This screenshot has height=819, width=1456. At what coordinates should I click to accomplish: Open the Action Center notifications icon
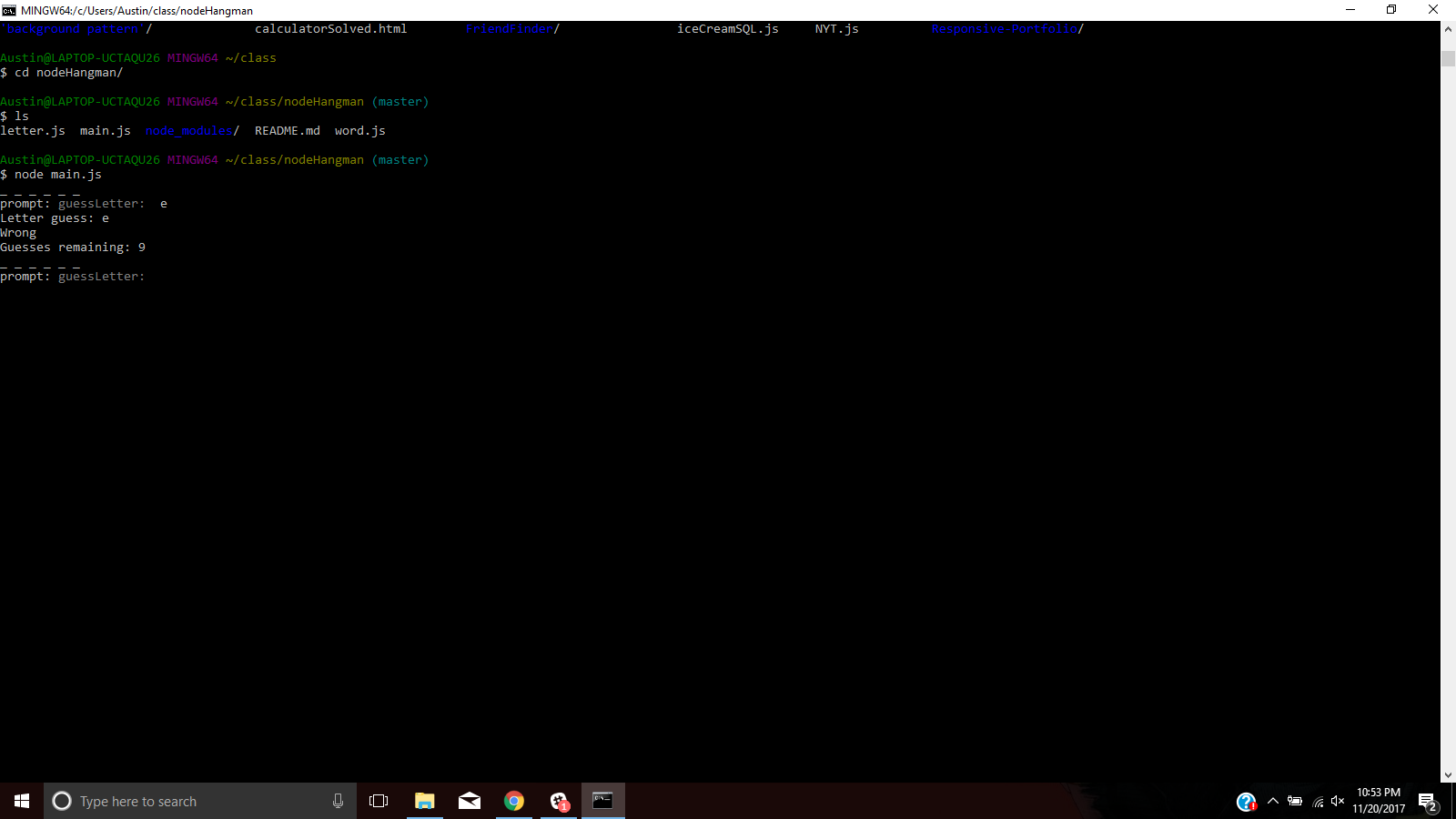[x=1427, y=802]
